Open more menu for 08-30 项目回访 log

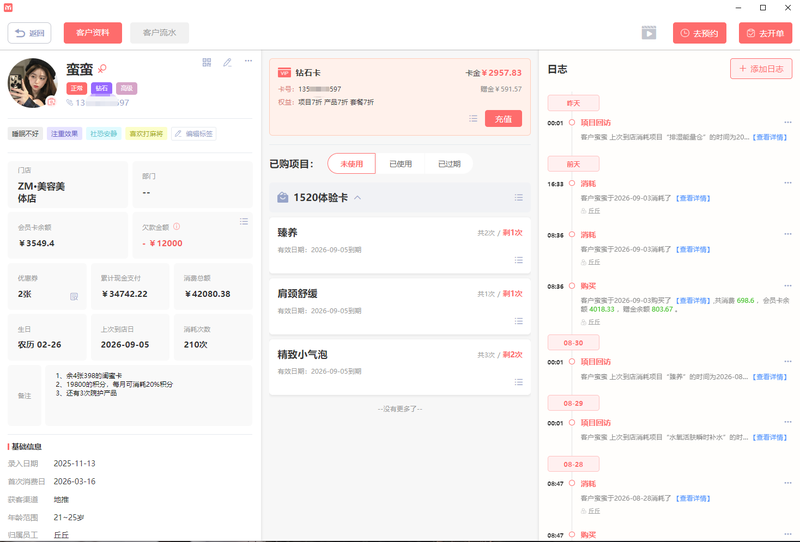[788, 361]
